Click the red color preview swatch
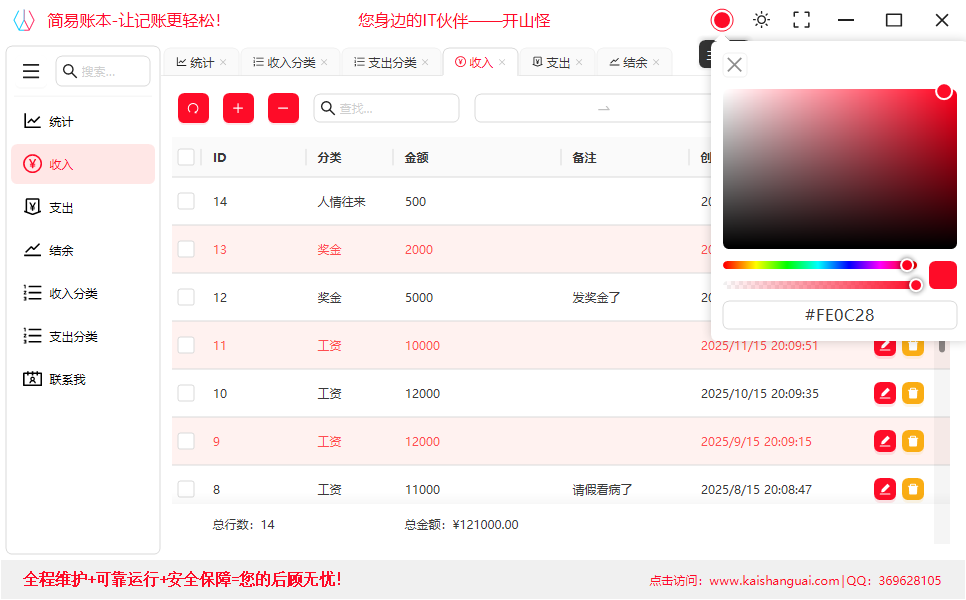This screenshot has width=966, height=600. (x=943, y=275)
